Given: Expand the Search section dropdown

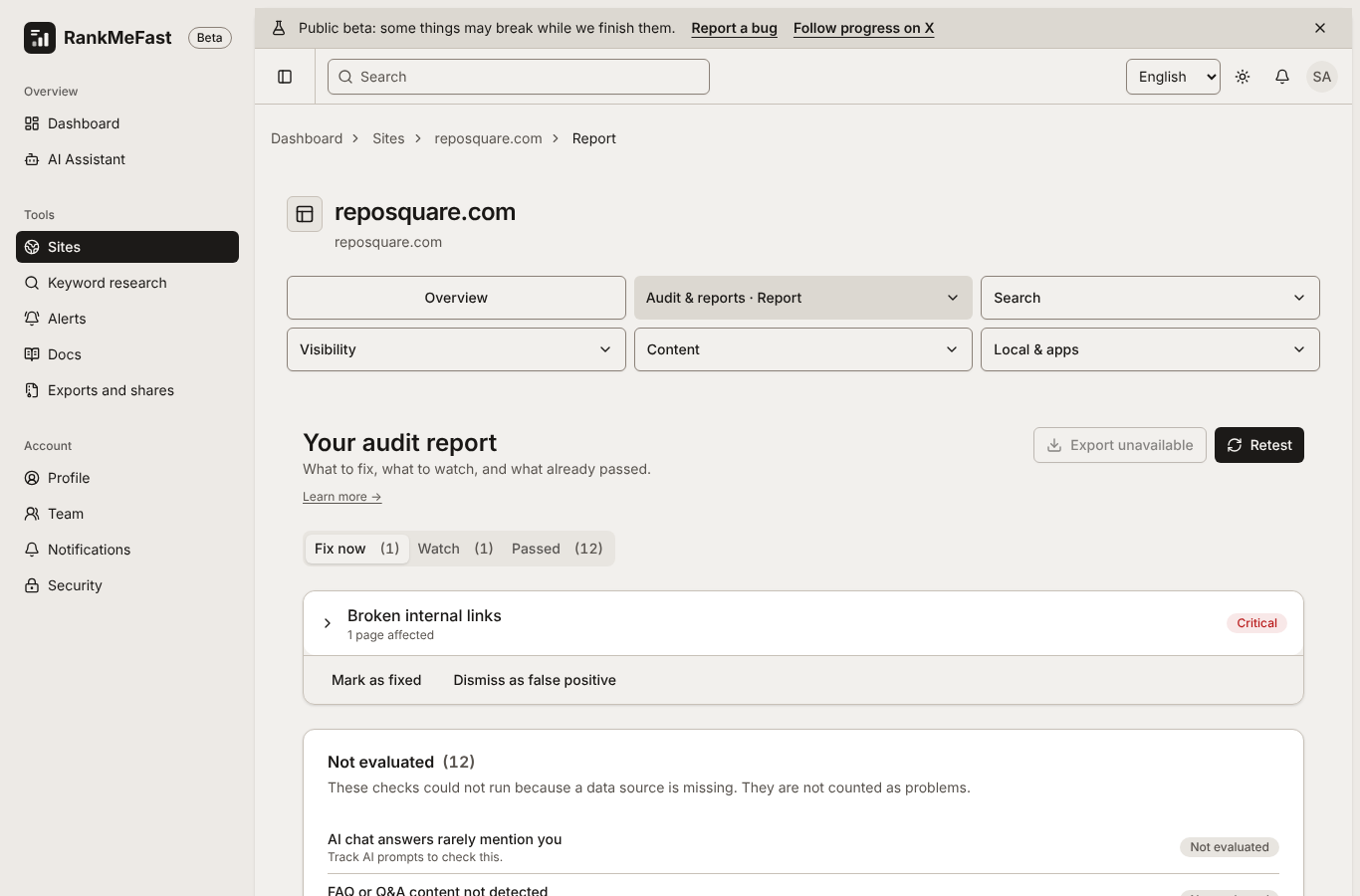Looking at the screenshot, I should pos(1150,298).
